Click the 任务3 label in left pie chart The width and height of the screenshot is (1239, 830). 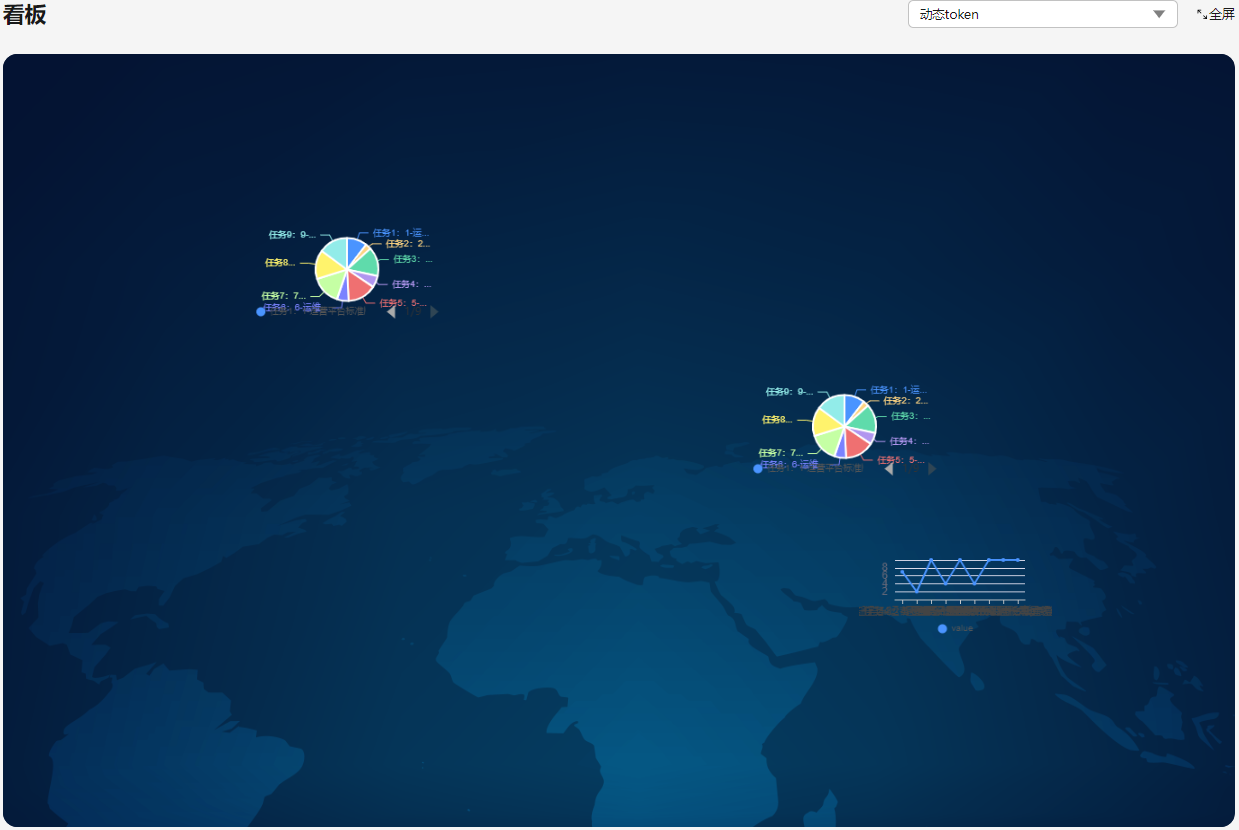(x=411, y=259)
